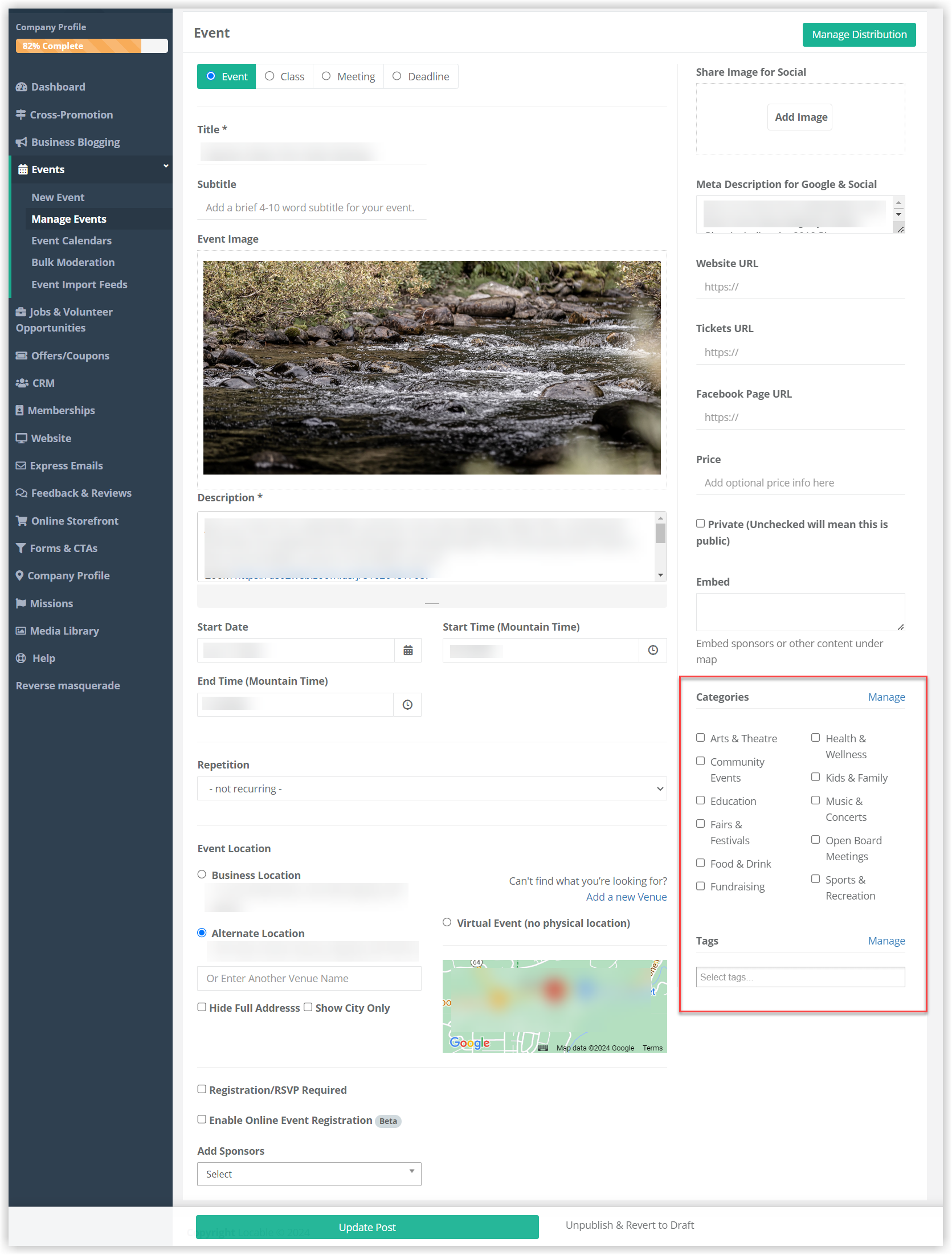Select the Class type radio option
Image resolution: width=952 pixels, height=1255 pixels.
269,76
